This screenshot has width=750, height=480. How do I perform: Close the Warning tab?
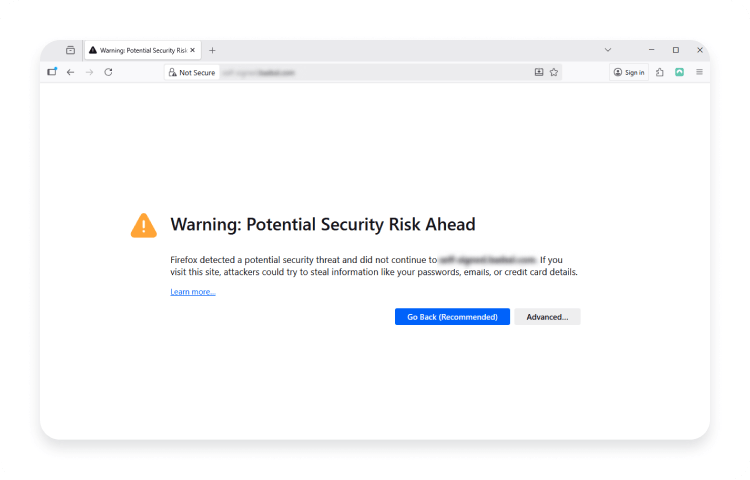194,50
